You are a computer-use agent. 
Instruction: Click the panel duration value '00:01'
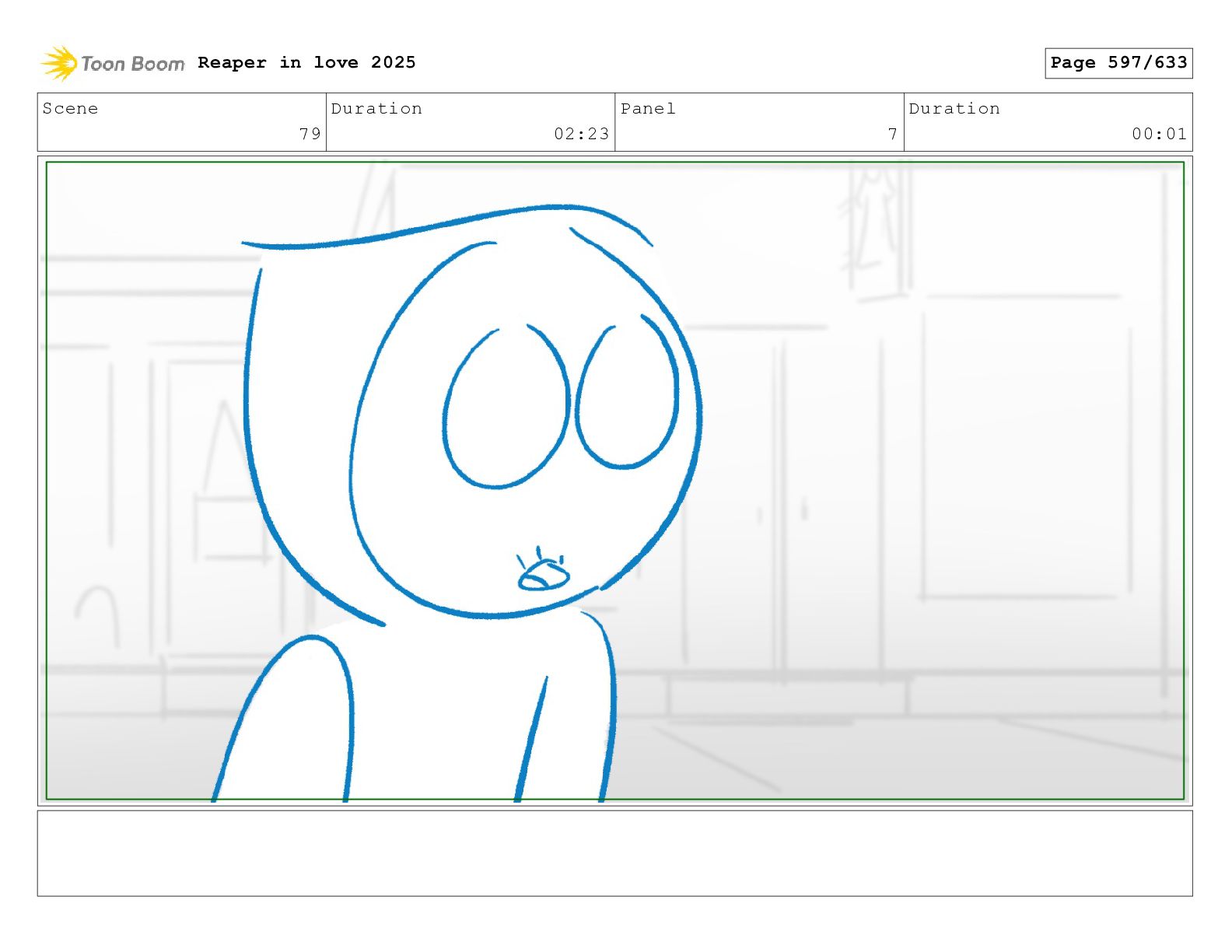click(x=1160, y=134)
